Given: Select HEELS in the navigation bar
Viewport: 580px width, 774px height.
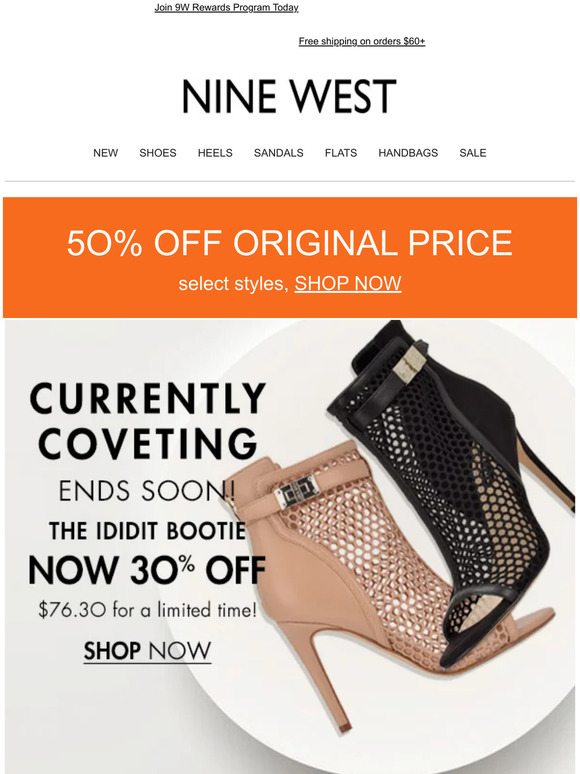Looking at the screenshot, I should click(x=215, y=153).
